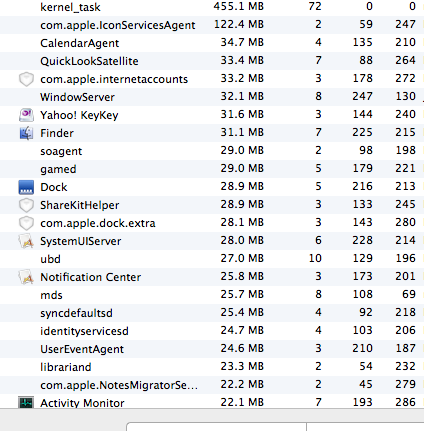Click the SystemUIServer app icon
The width and height of the screenshot is (424, 431).
pyautogui.click(x=26, y=241)
